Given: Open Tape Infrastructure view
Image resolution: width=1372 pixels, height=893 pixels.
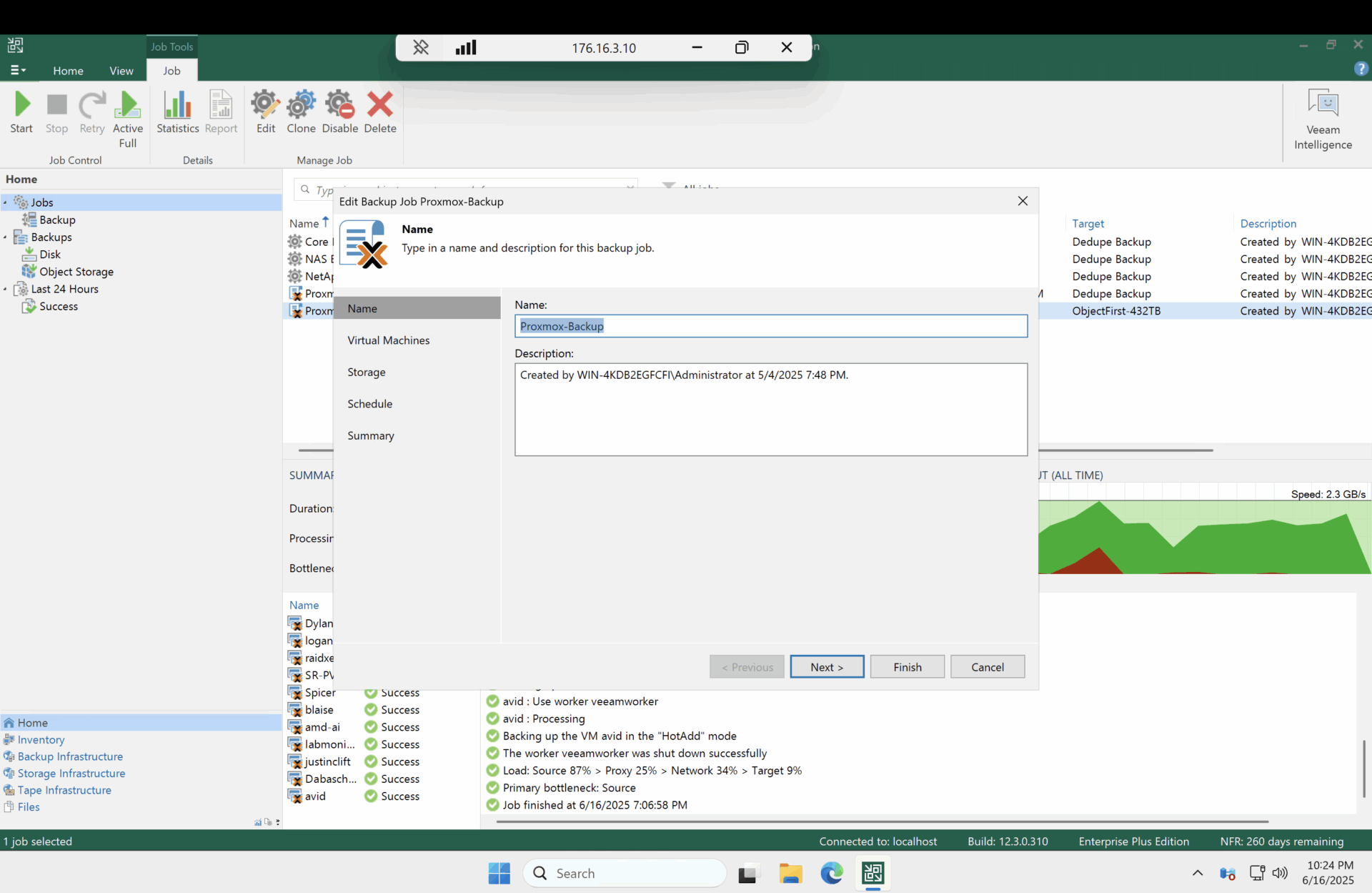Looking at the screenshot, I should pos(64,790).
